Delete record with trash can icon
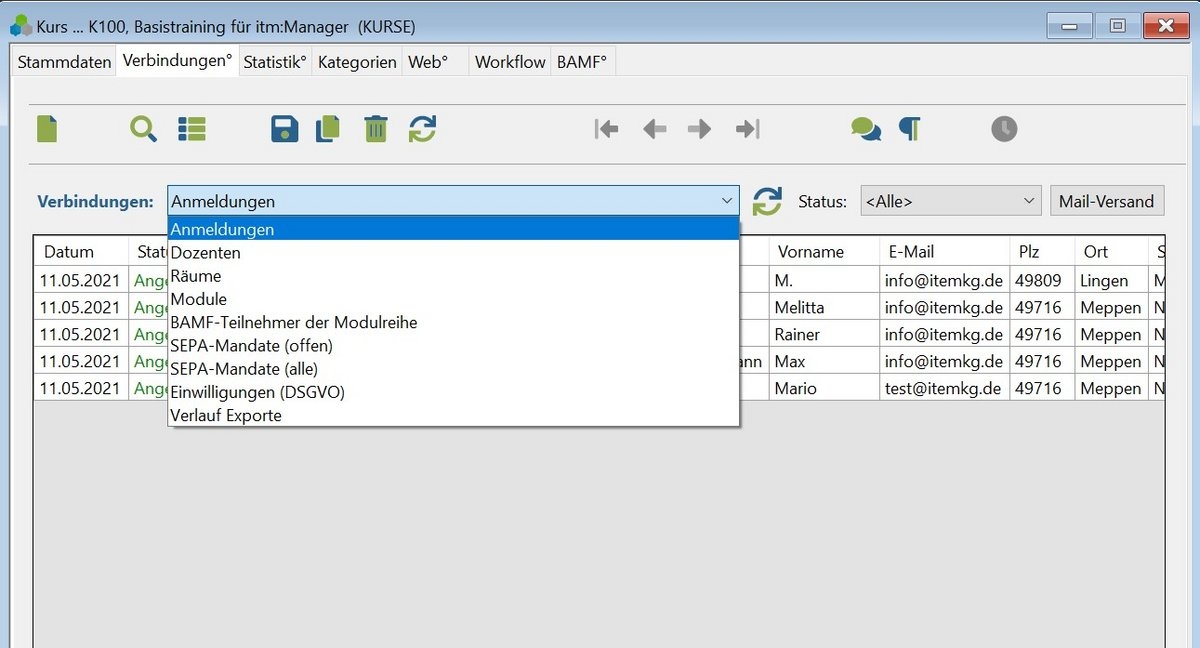The height and width of the screenshot is (648, 1200). [376, 129]
